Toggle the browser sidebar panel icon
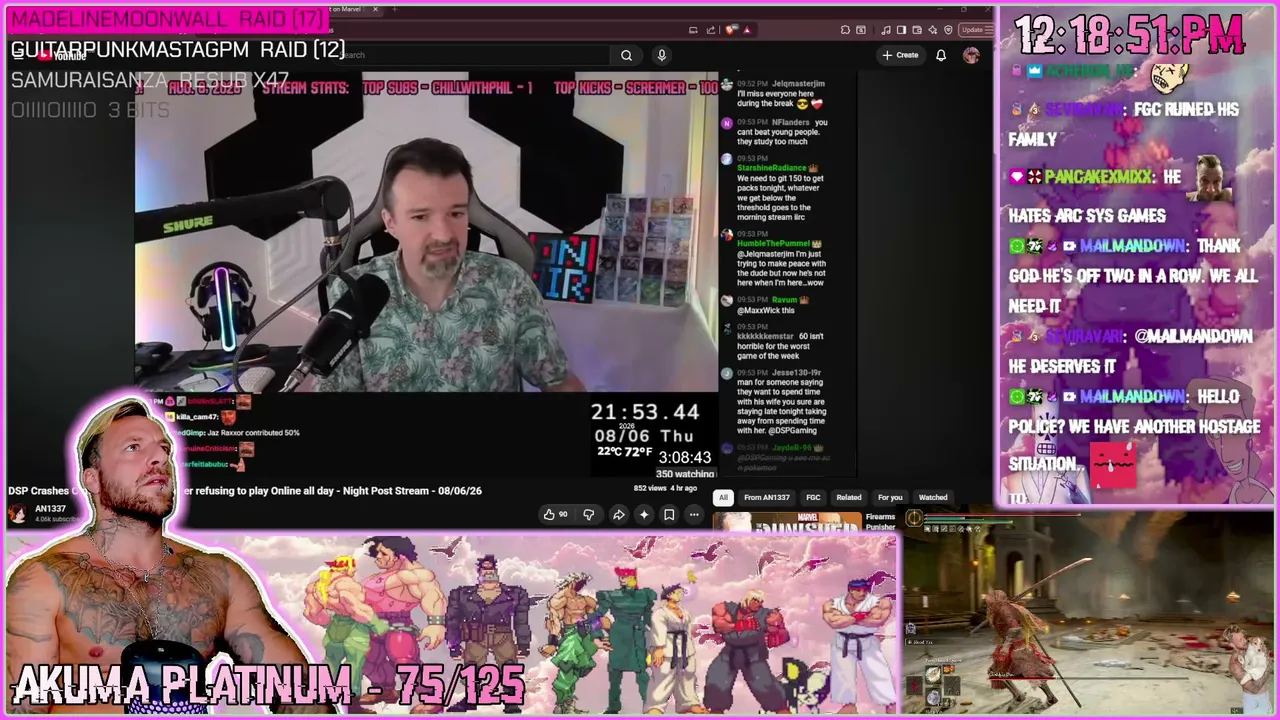The image size is (1280, 720). pyautogui.click(x=902, y=30)
